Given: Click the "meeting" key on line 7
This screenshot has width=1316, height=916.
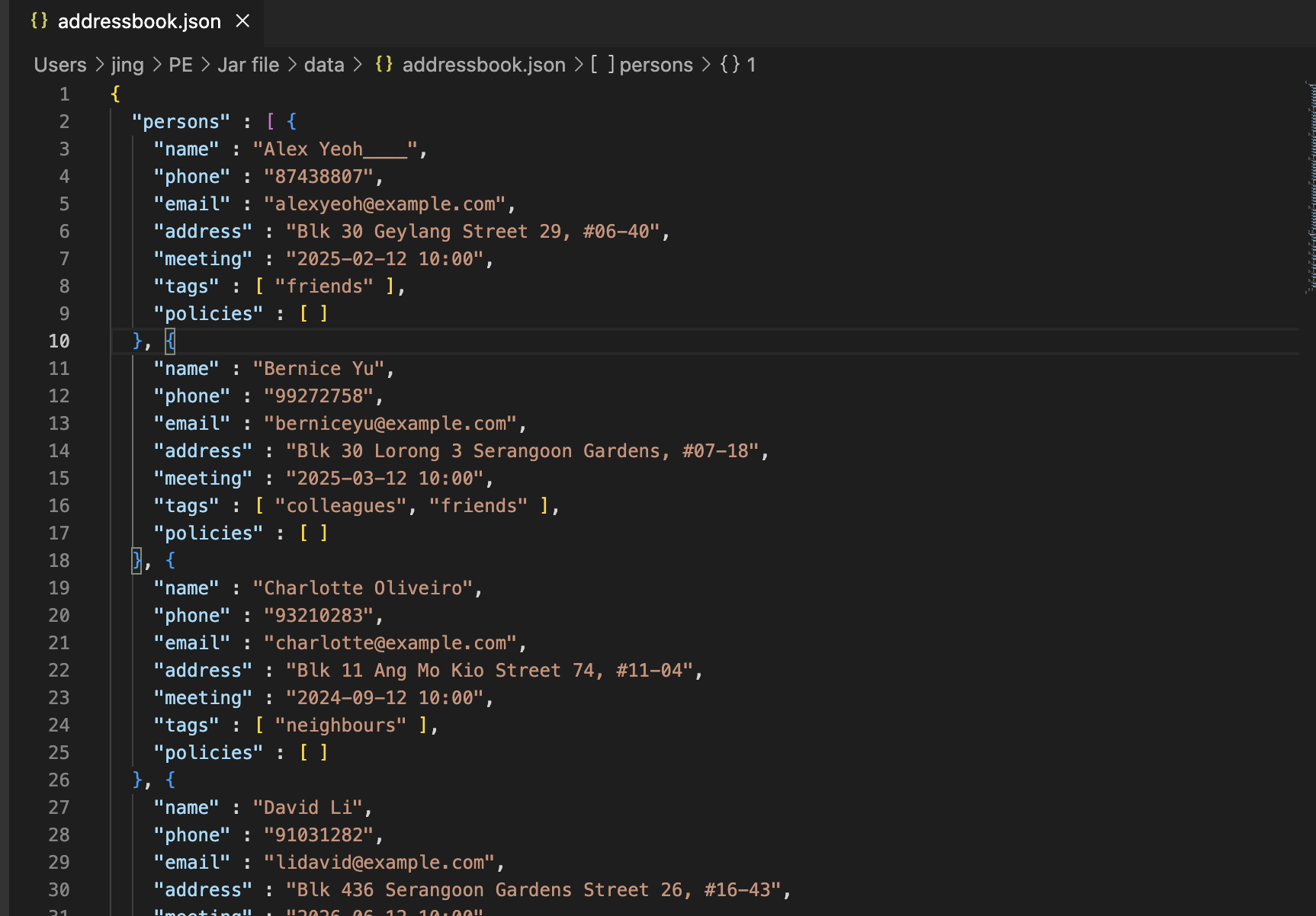Looking at the screenshot, I should pyautogui.click(x=203, y=259).
